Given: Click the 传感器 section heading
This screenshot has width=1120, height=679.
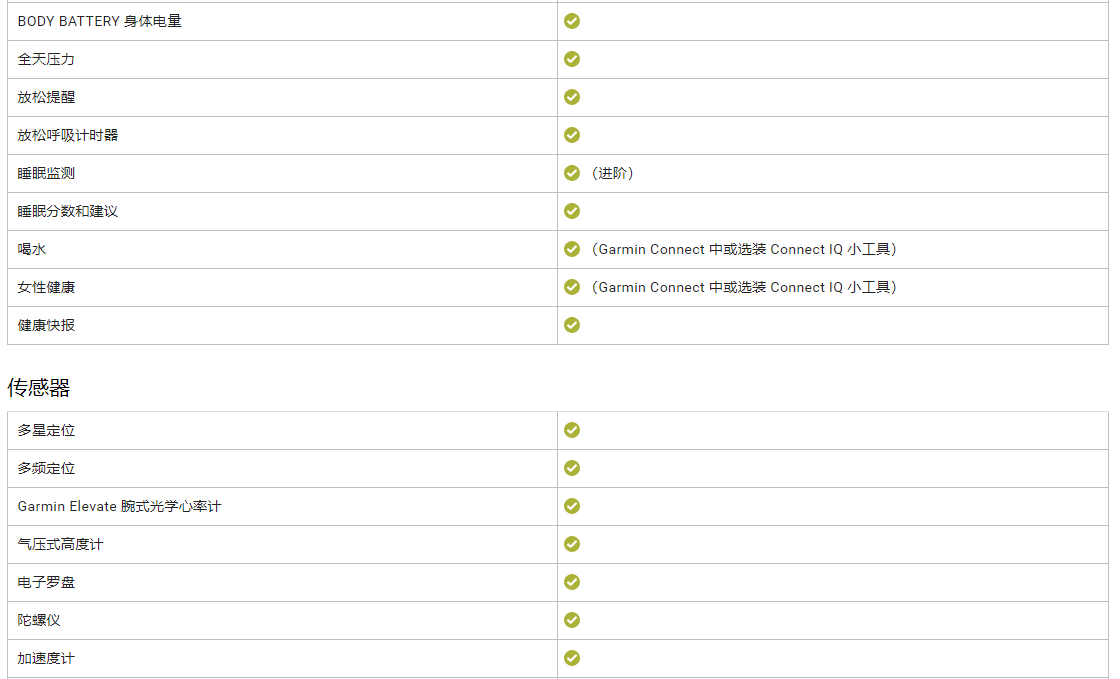Looking at the screenshot, I should point(39,387).
